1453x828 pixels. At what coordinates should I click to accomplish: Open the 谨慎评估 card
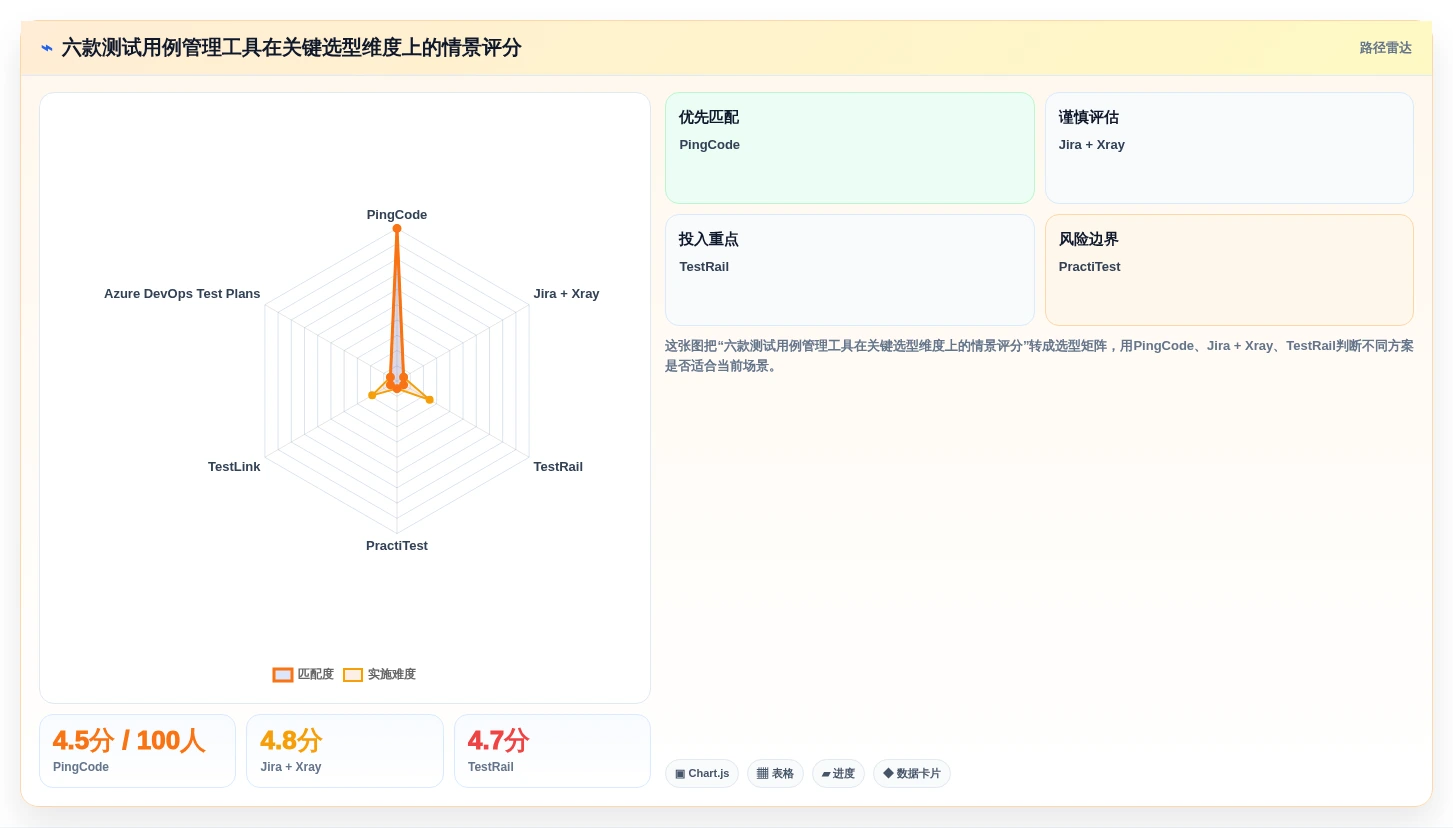click(x=1229, y=148)
